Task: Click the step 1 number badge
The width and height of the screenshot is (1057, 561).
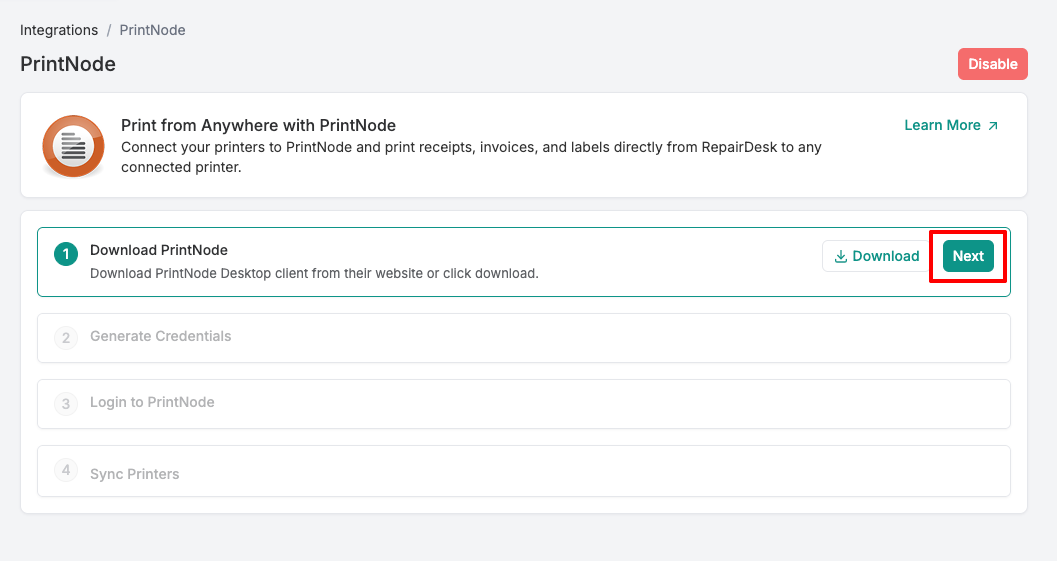Action: tap(66, 255)
